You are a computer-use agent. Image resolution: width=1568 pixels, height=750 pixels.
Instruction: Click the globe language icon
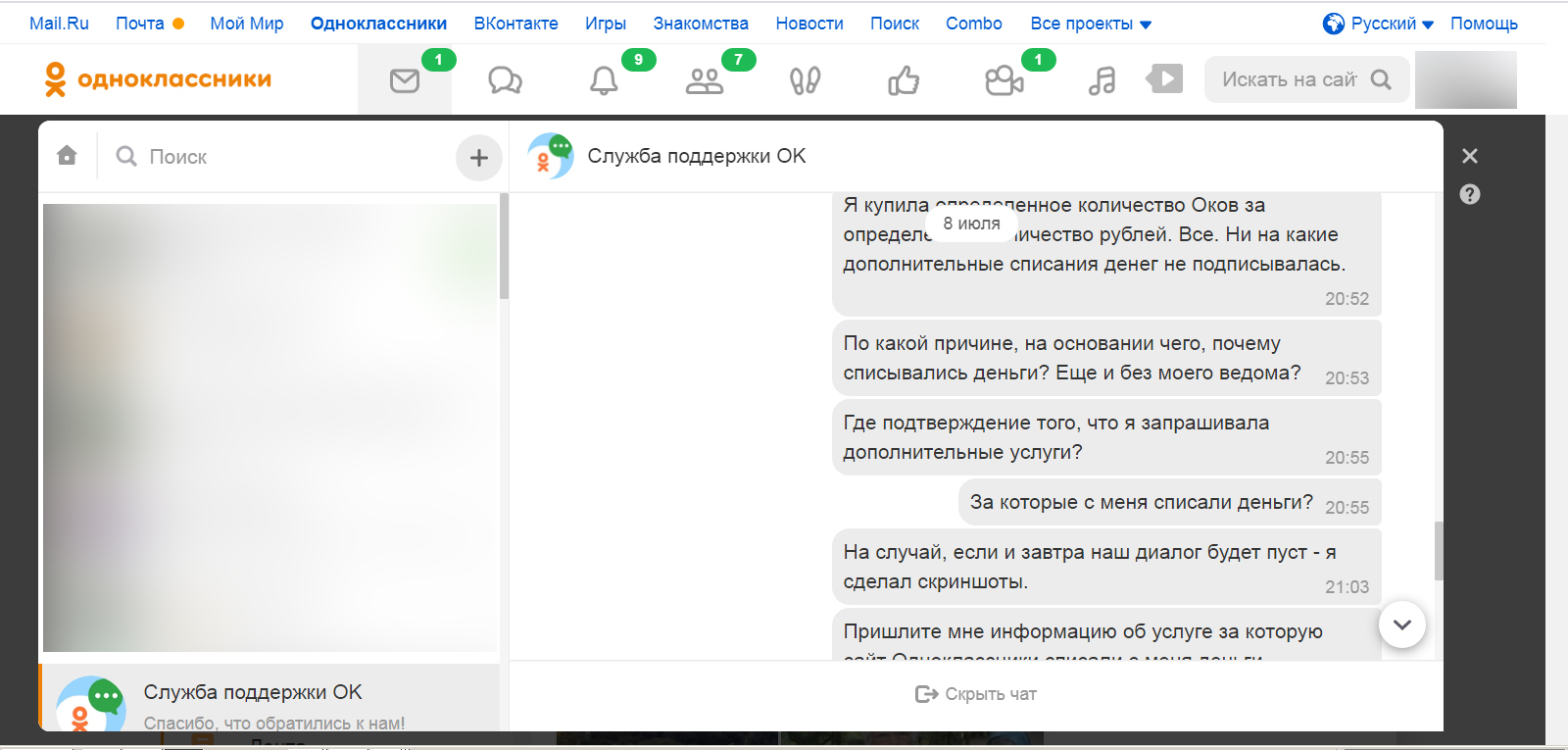1334,24
